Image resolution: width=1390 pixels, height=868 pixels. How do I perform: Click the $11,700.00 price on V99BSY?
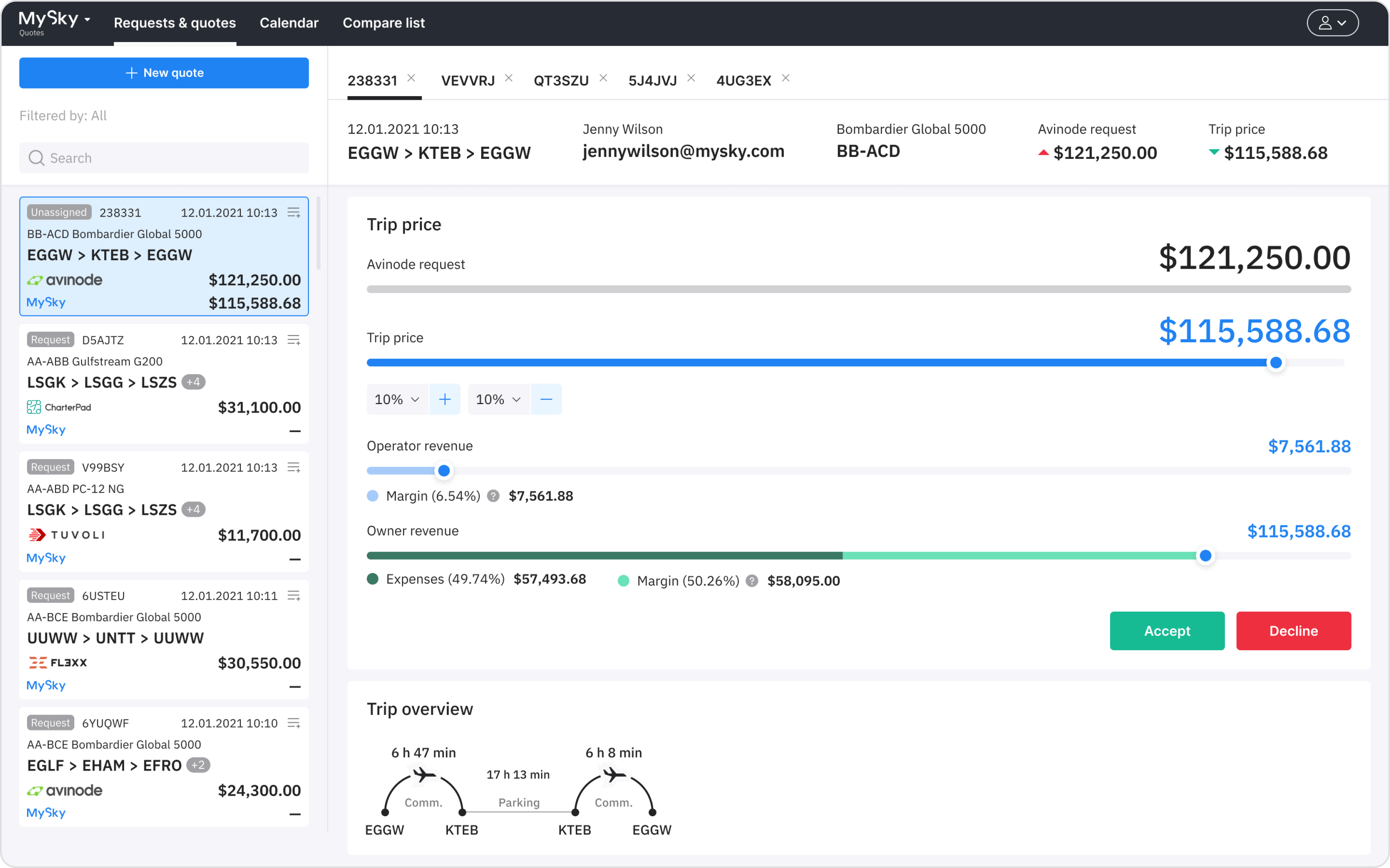point(259,535)
